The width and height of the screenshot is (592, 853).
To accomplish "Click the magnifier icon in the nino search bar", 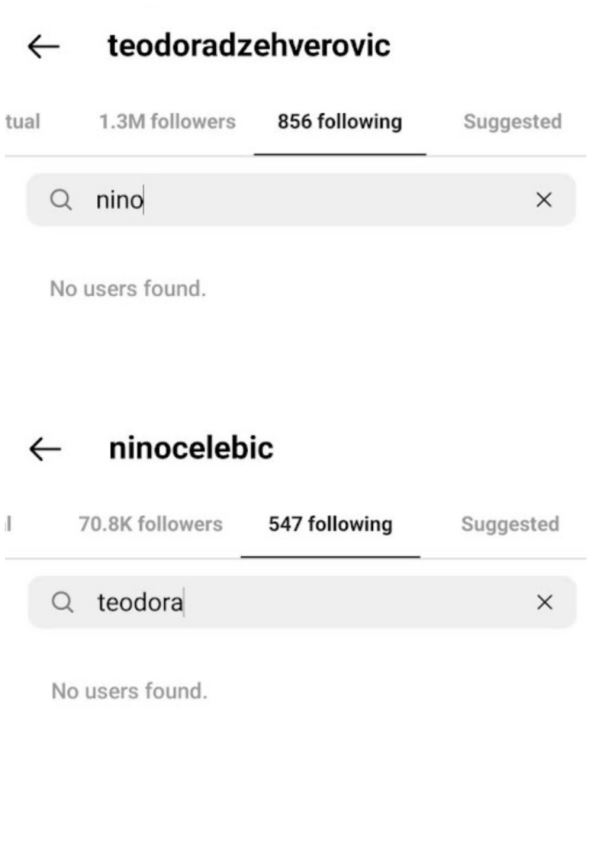I will pyautogui.click(x=63, y=200).
